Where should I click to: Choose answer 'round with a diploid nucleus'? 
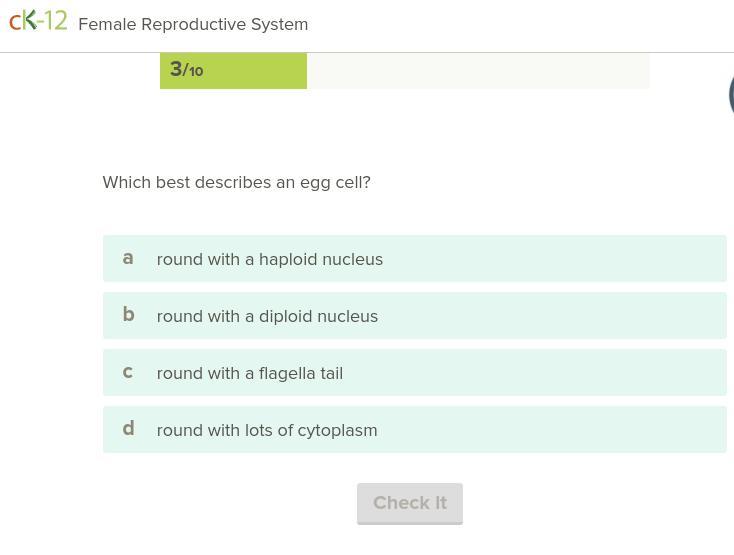[414, 315]
